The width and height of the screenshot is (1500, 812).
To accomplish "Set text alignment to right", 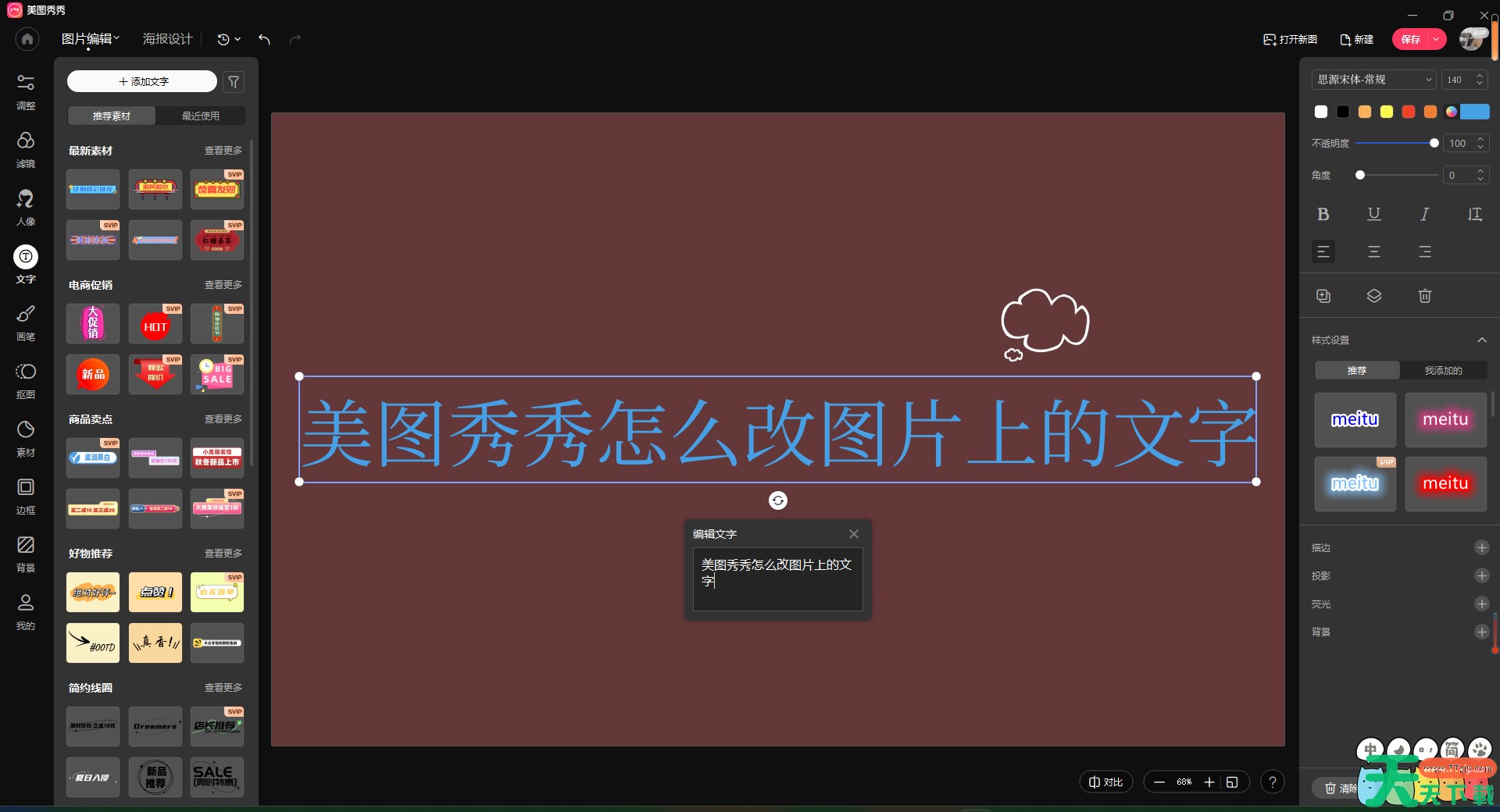I will click(x=1425, y=251).
